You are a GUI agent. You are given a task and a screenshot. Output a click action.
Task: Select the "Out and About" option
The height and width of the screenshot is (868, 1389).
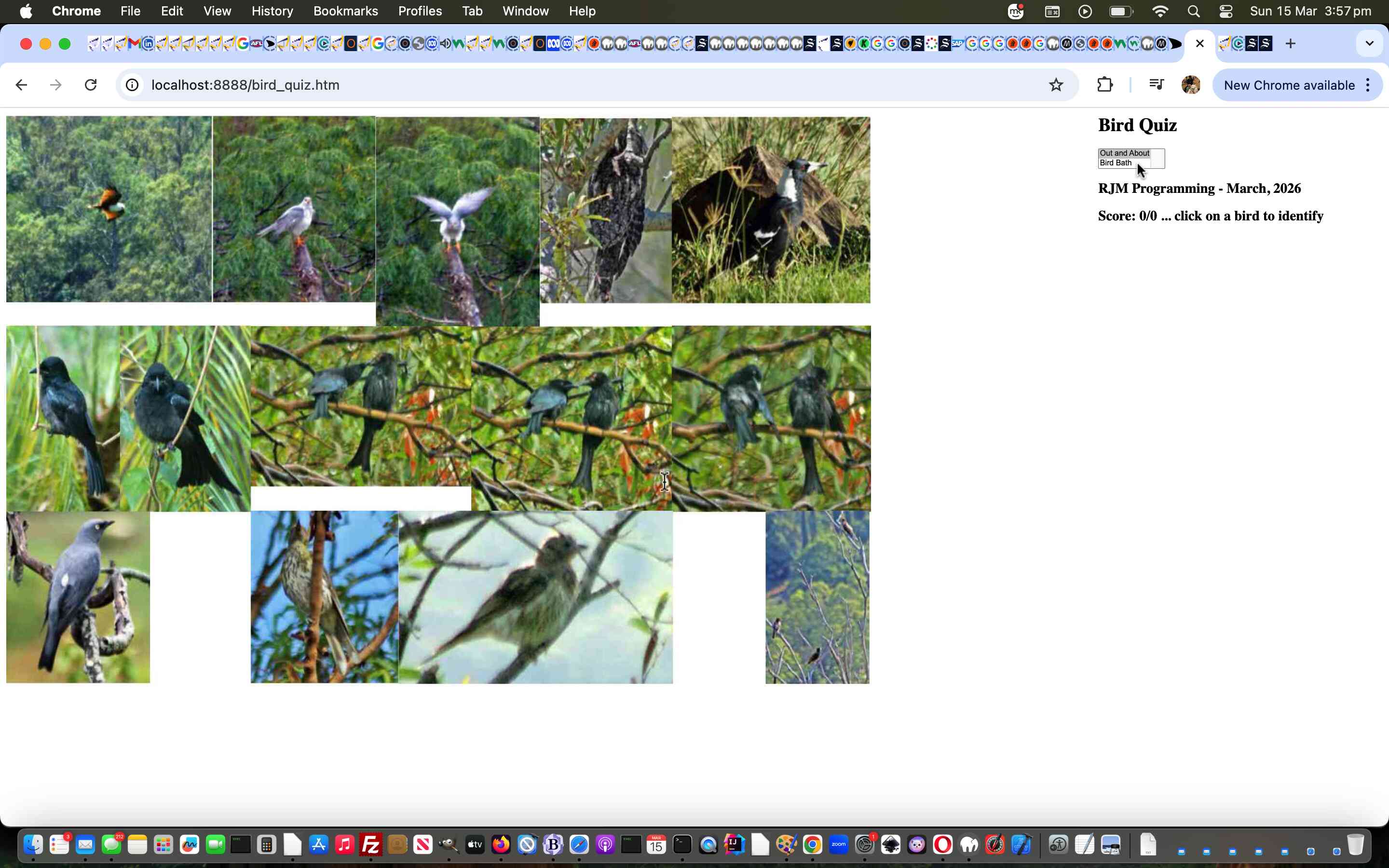tap(1124, 153)
